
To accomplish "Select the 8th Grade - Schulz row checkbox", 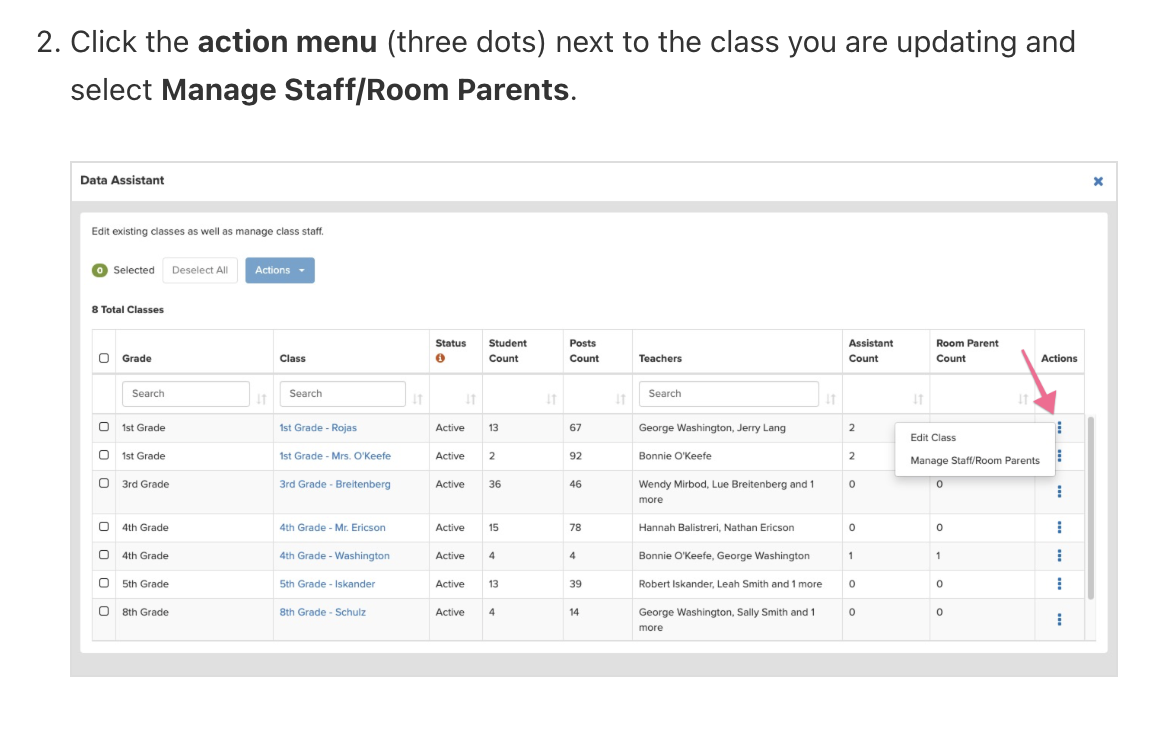I will pyautogui.click(x=104, y=612).
